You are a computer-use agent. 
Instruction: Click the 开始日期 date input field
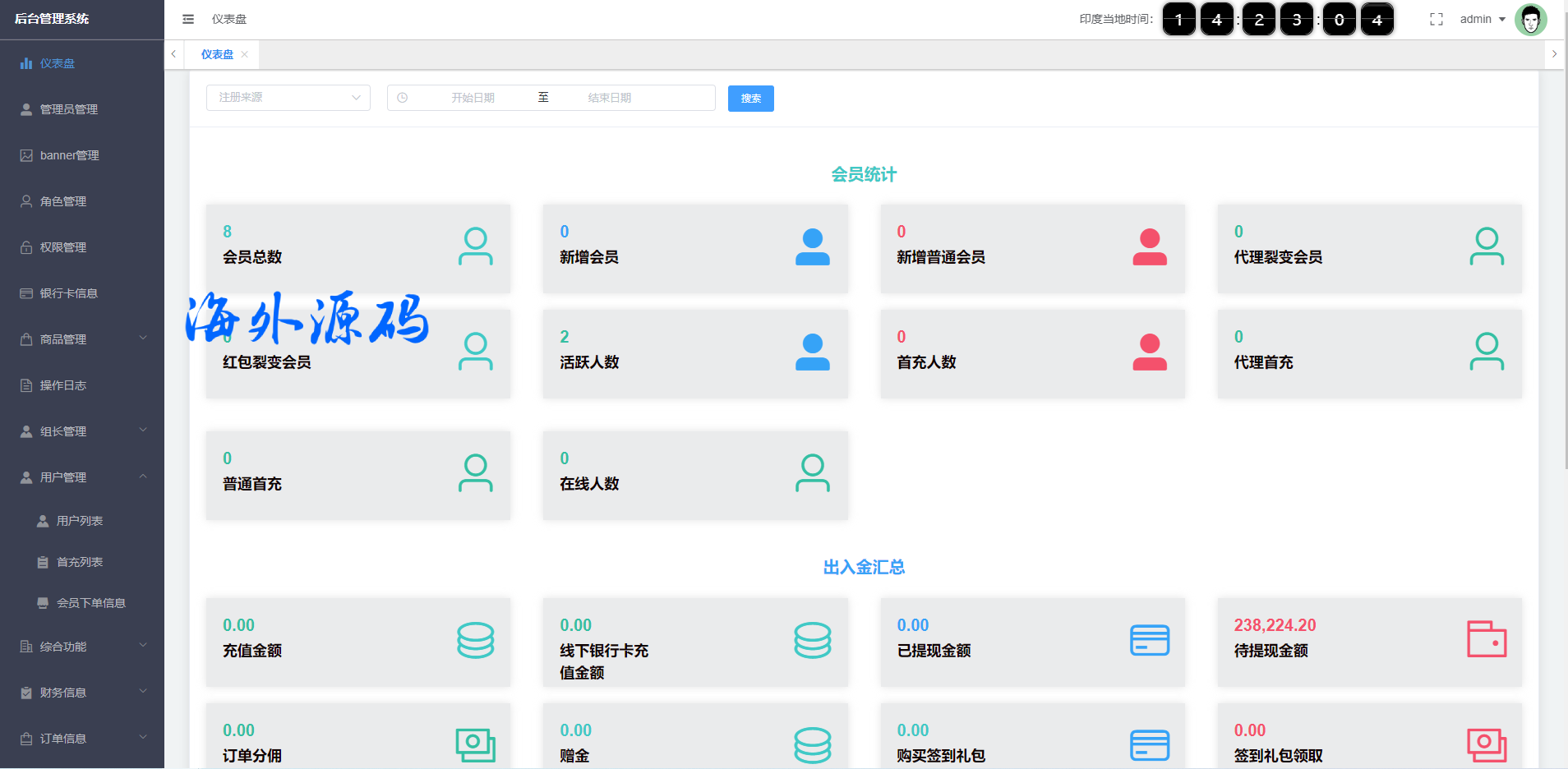click(x=473, y=98)
